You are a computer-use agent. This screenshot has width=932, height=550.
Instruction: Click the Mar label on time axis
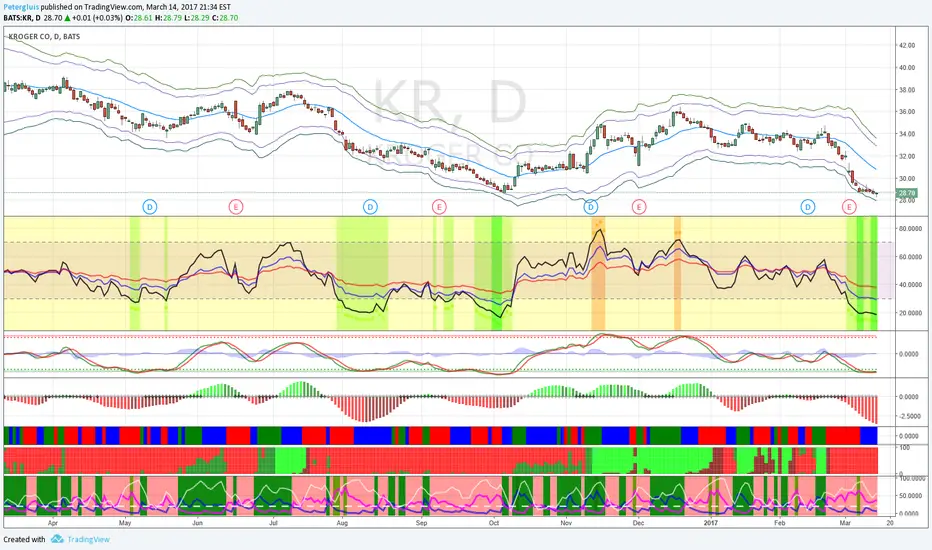[845, 523]
